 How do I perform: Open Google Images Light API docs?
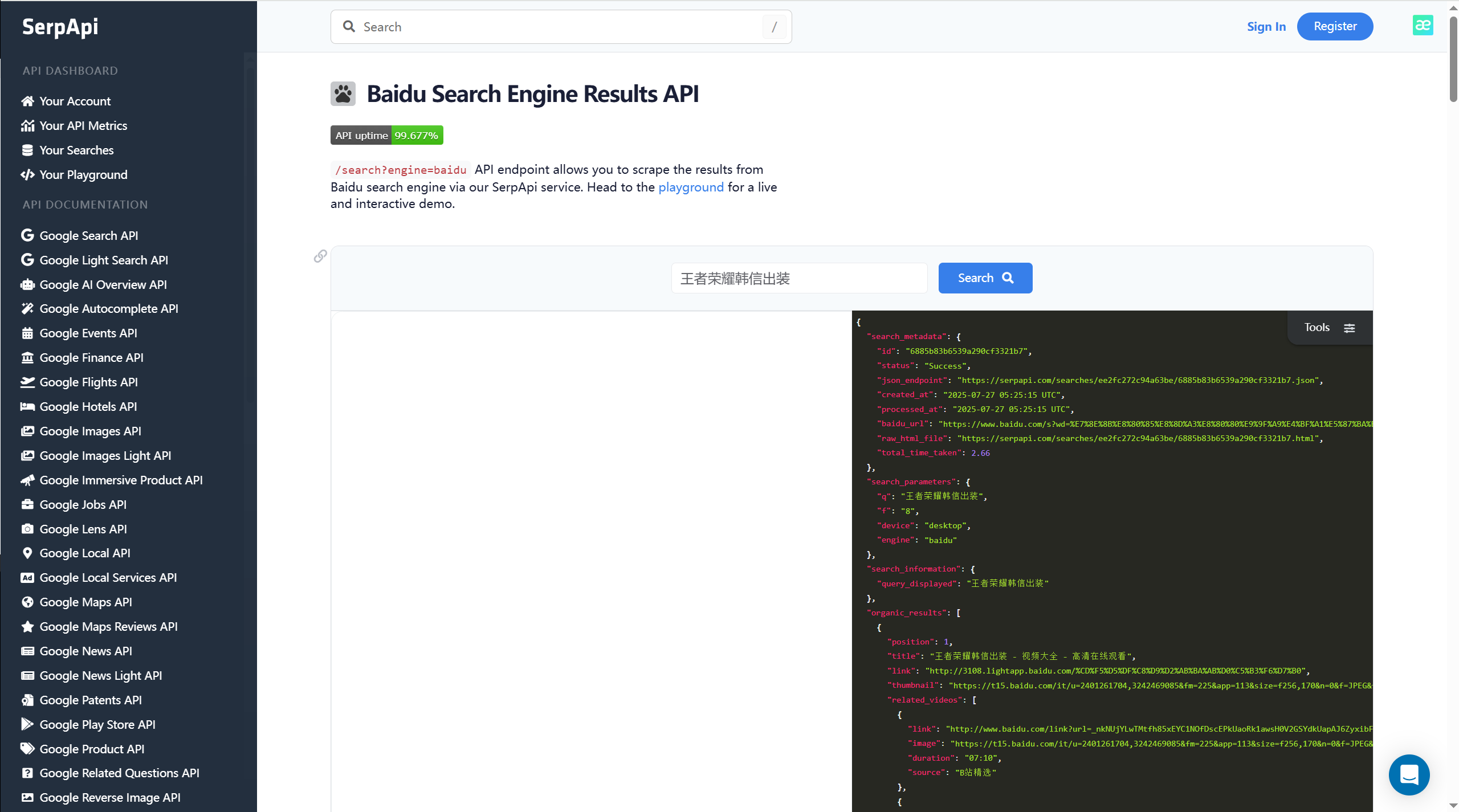coord(105,456)
